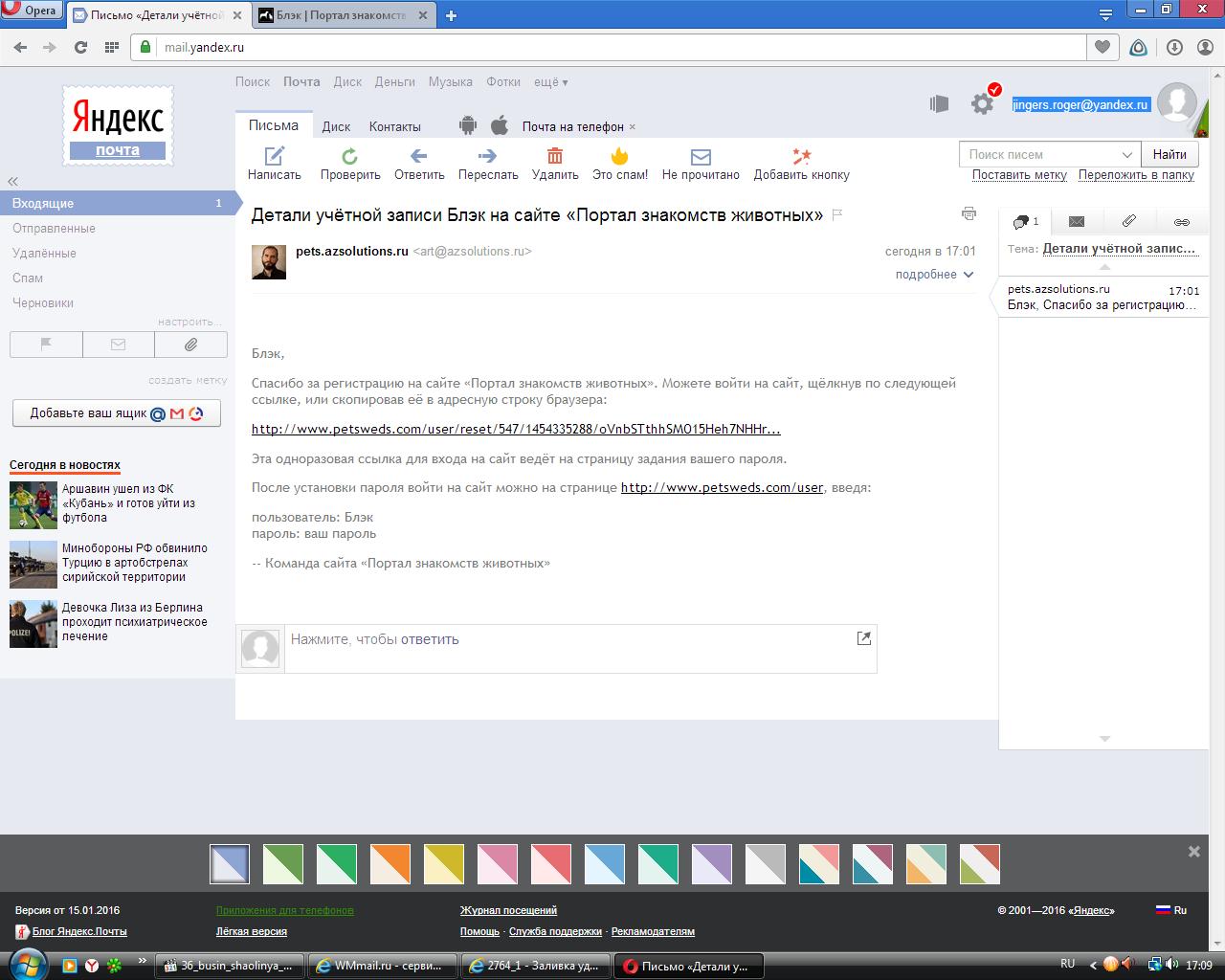
Task: Show links tab in the right panel
Action: (1182, 221)
